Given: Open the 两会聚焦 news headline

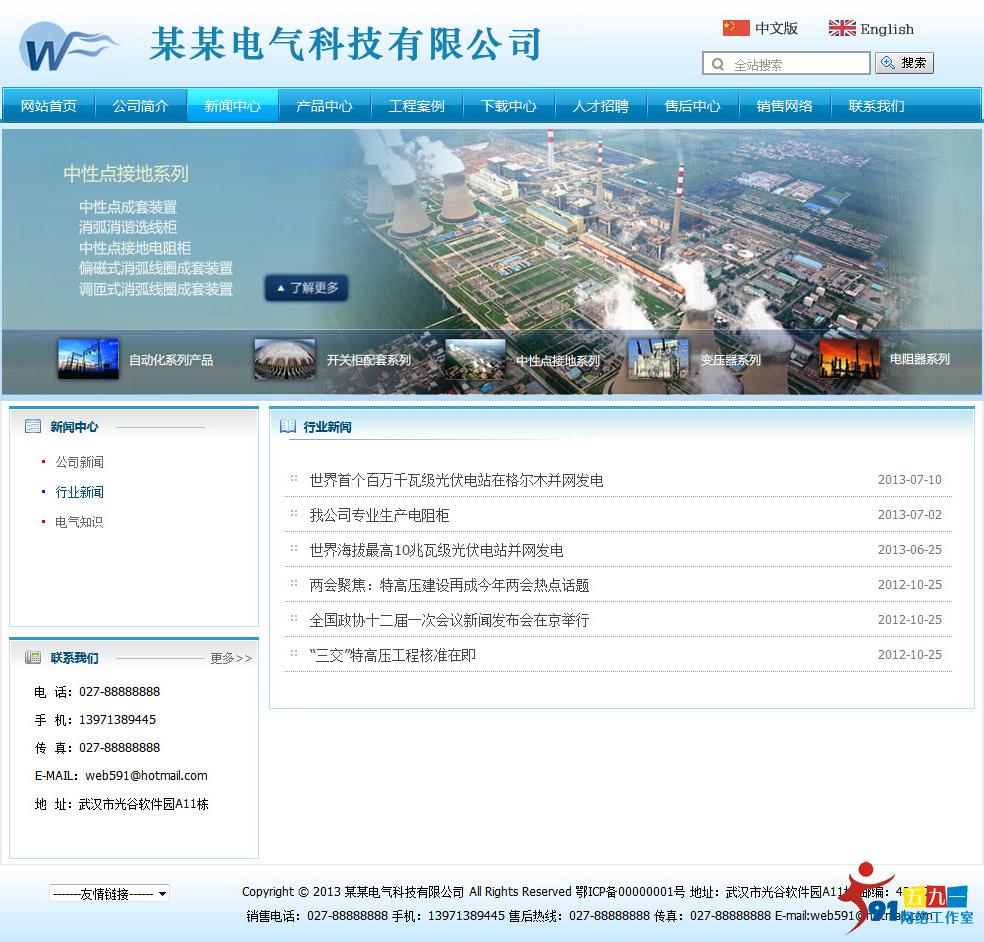Looking at the screenshot, I should [449, 585].
